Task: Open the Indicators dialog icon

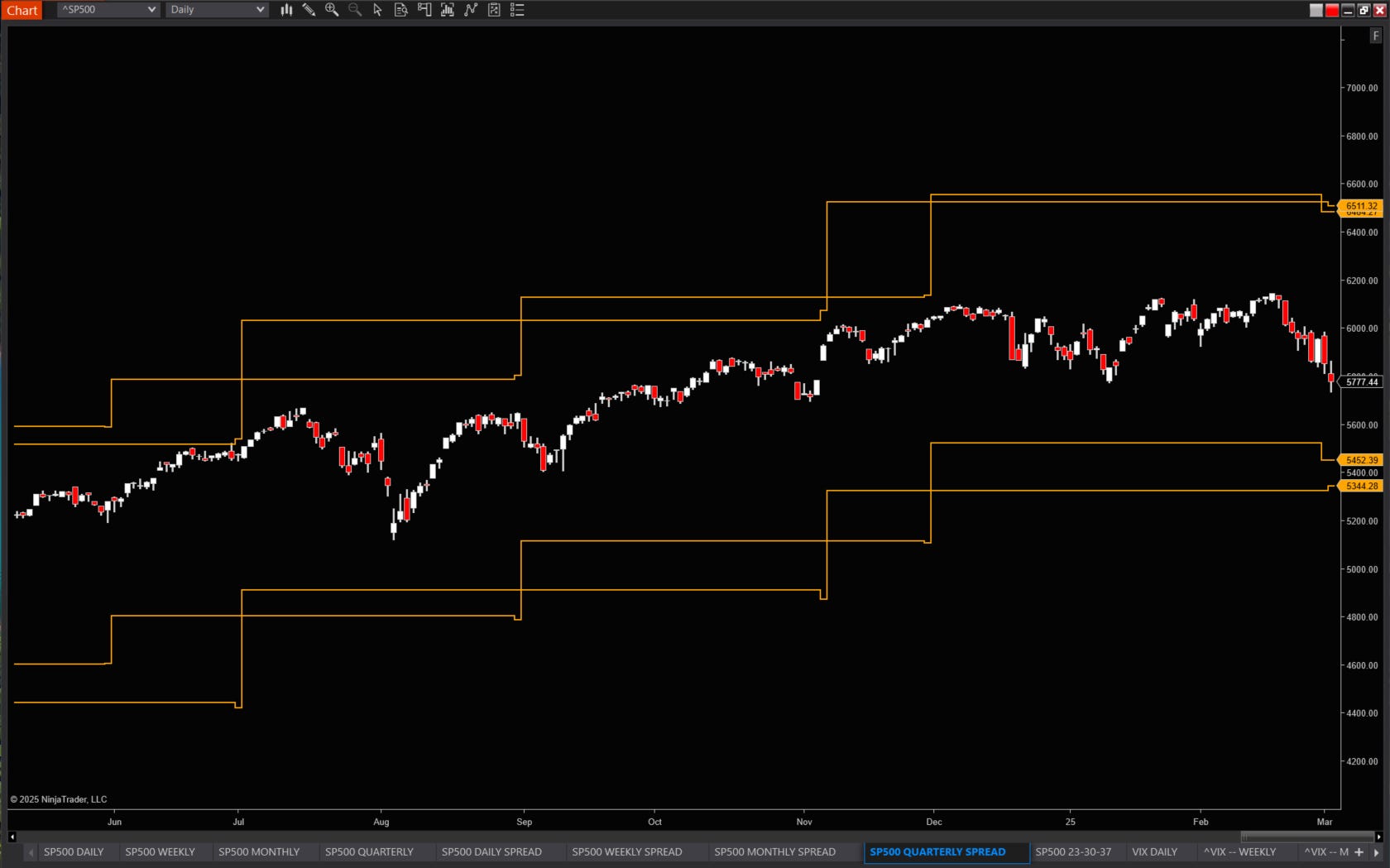Action: click(x=447, y=10)
